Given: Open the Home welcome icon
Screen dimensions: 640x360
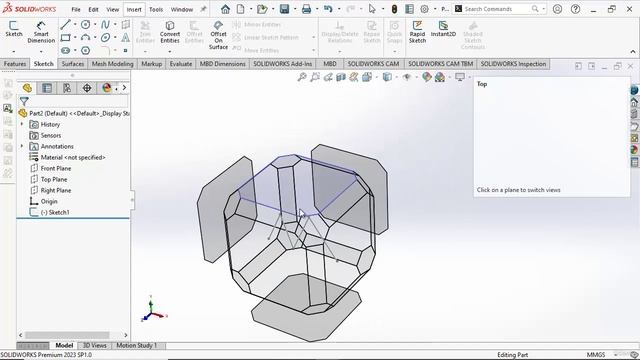Looking at the screenshot, I should pos(225,9).
